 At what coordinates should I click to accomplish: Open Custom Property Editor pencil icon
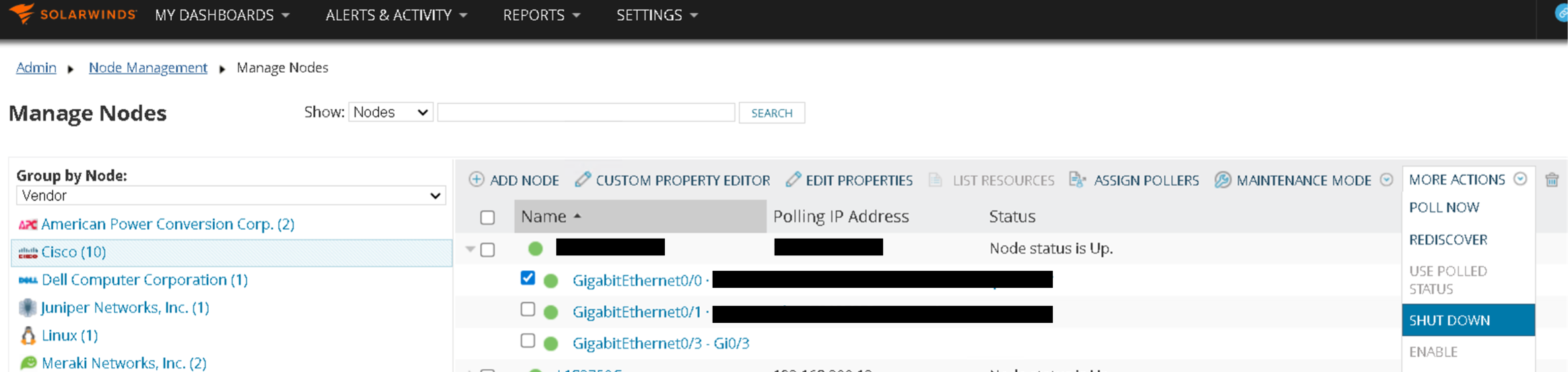[x=583, y=179]
